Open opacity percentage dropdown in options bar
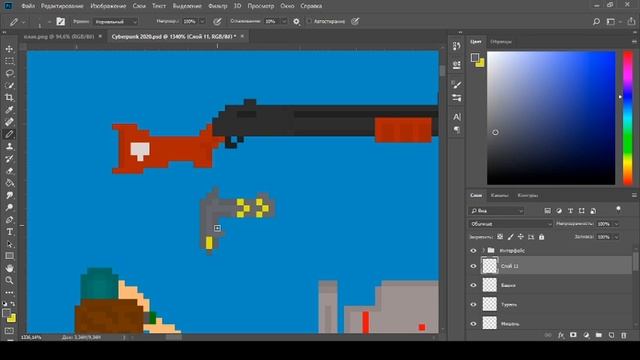 pos(202,21)
